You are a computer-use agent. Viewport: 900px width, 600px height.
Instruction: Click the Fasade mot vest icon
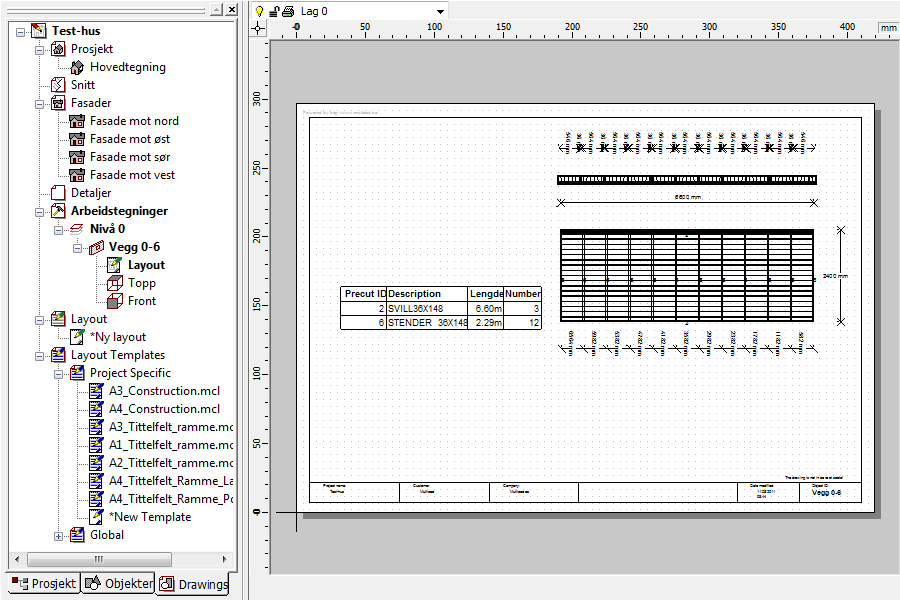click(x=77, y=175)
